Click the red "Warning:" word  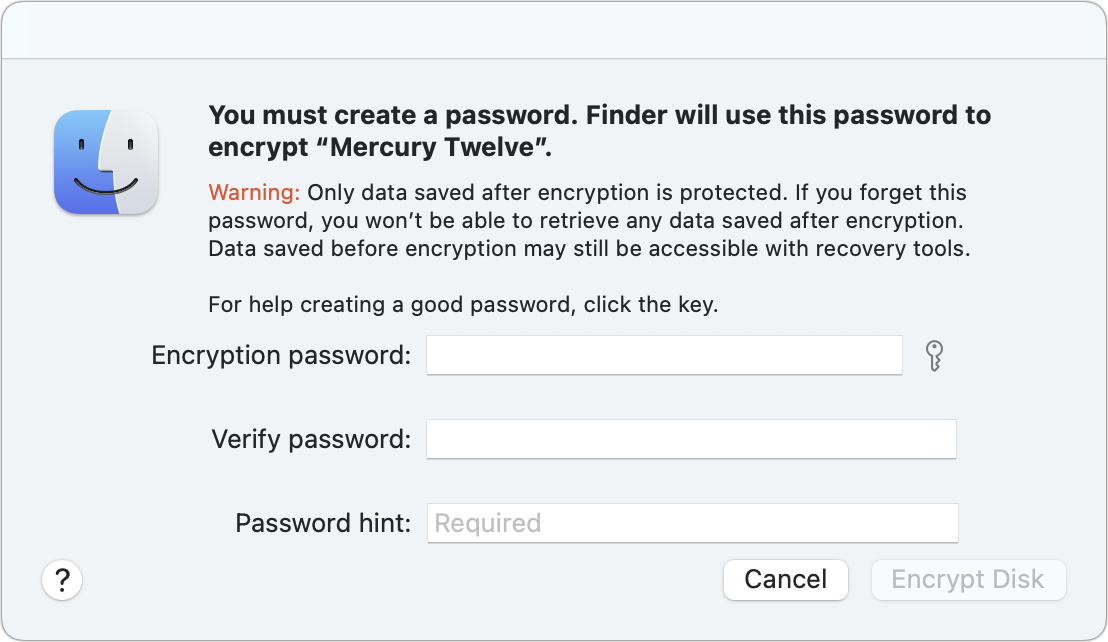click(254, 192)
